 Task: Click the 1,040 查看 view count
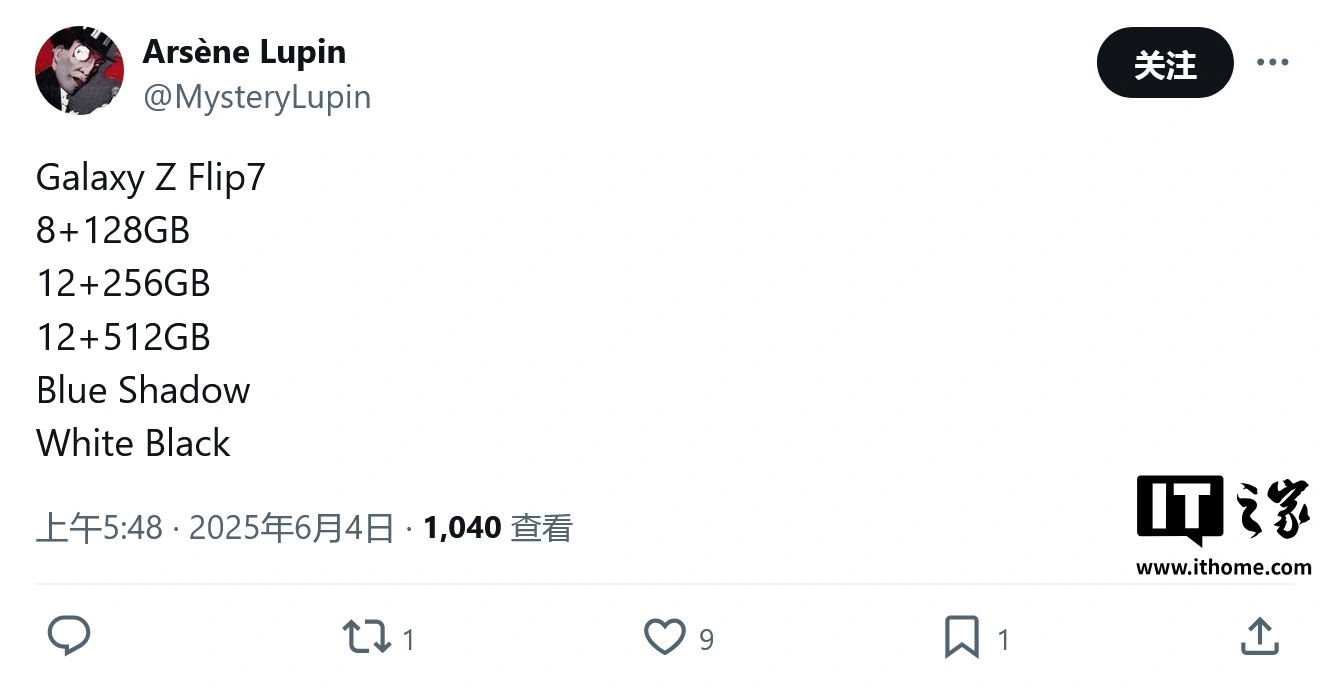pos(497,528)
